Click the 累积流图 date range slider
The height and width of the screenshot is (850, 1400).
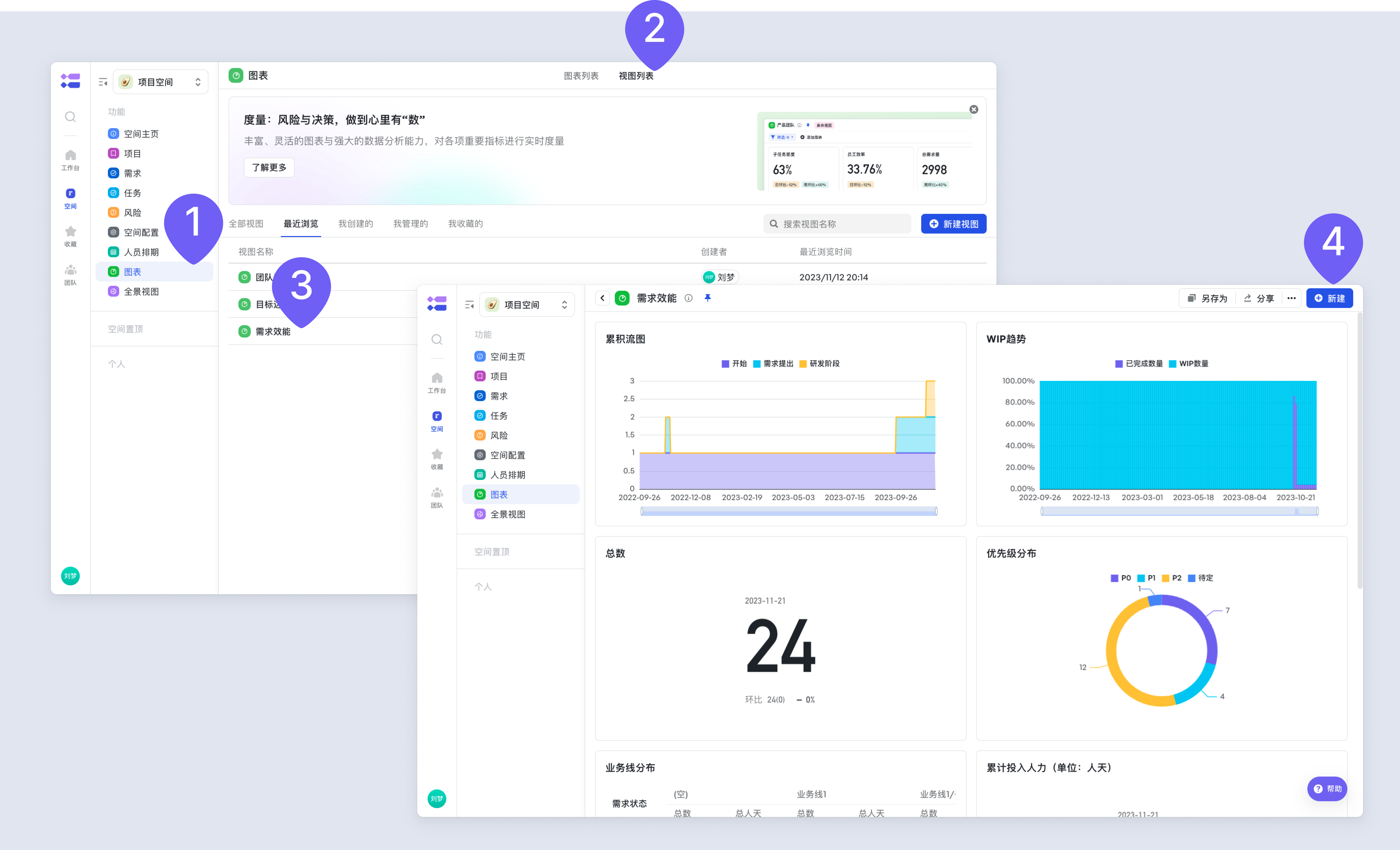789,511
